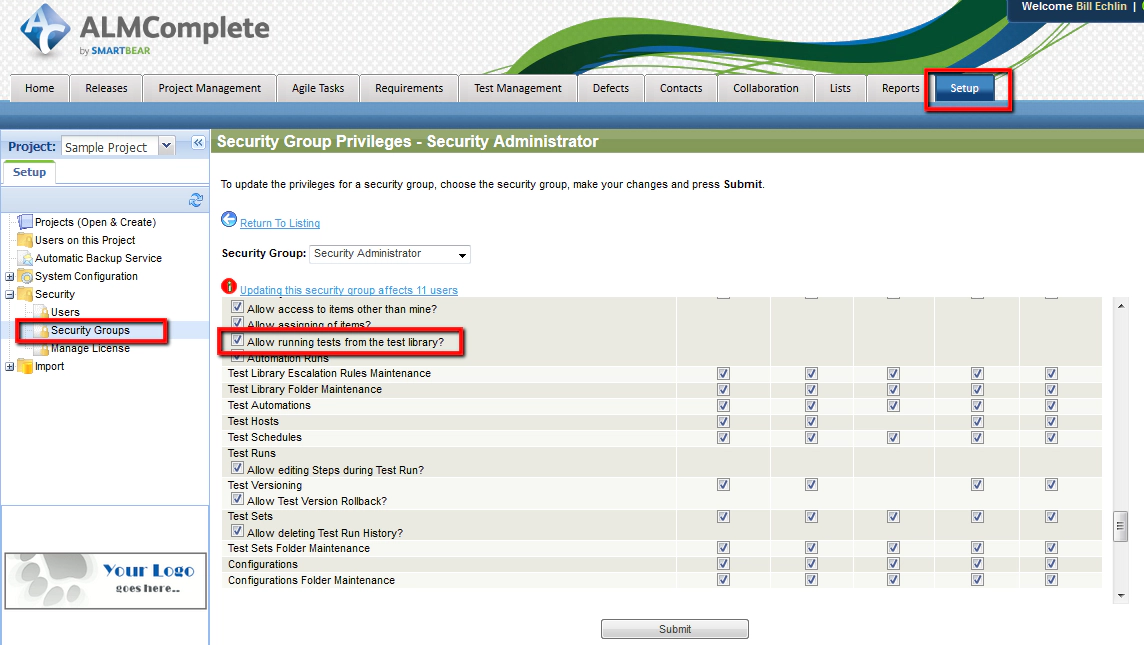
Task: Open the Defects tab
Action: 610,88
